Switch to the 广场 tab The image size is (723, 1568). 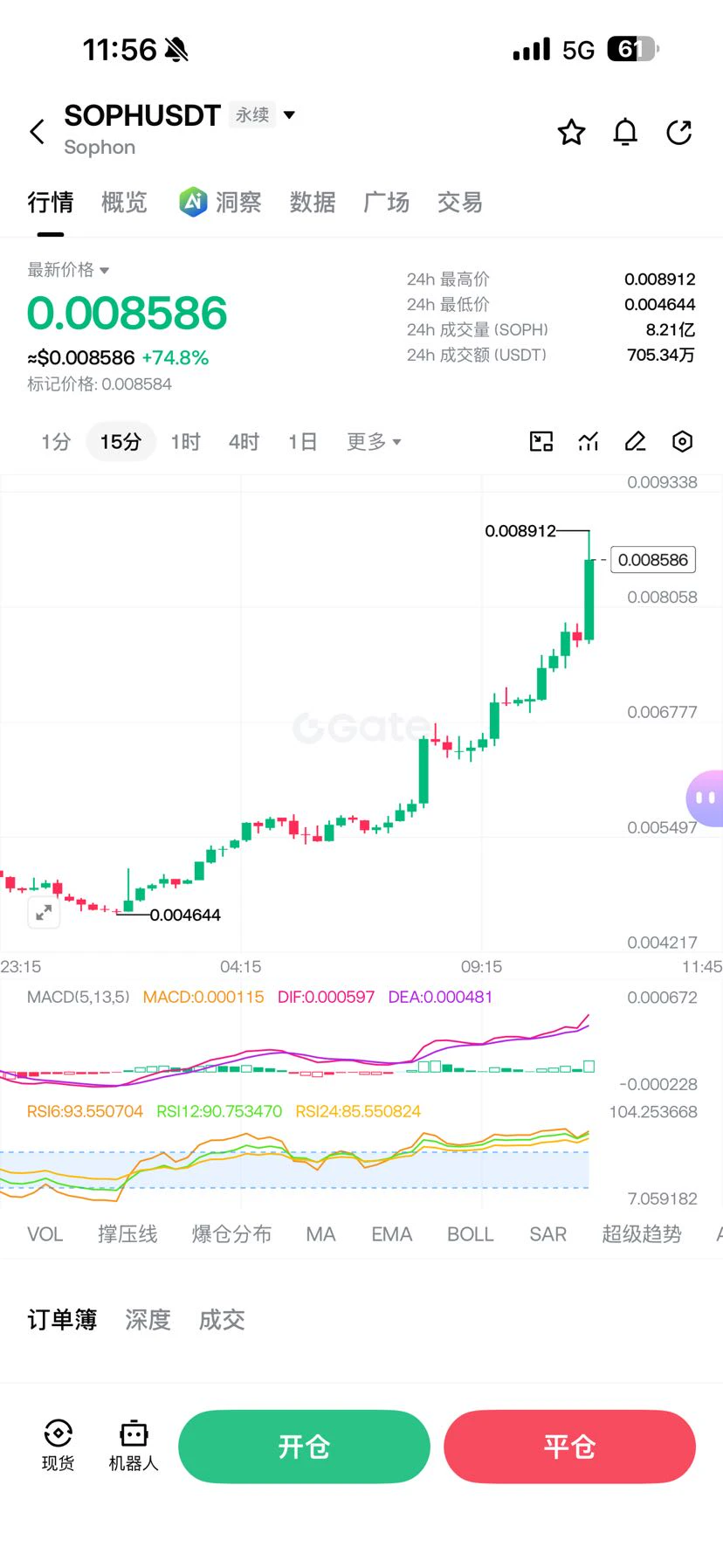pyautogui.click(x=386, y=203)
